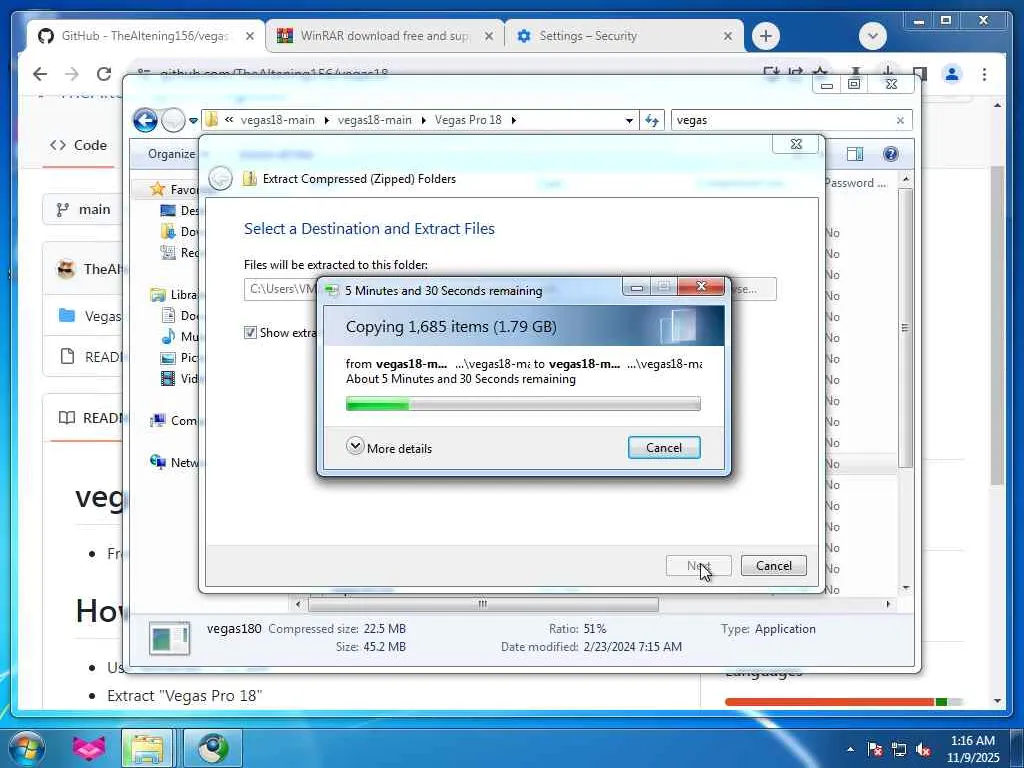Screen dimensions: 1024x768
Task: Open the GitHub Code tab
Action: point(79,145)
